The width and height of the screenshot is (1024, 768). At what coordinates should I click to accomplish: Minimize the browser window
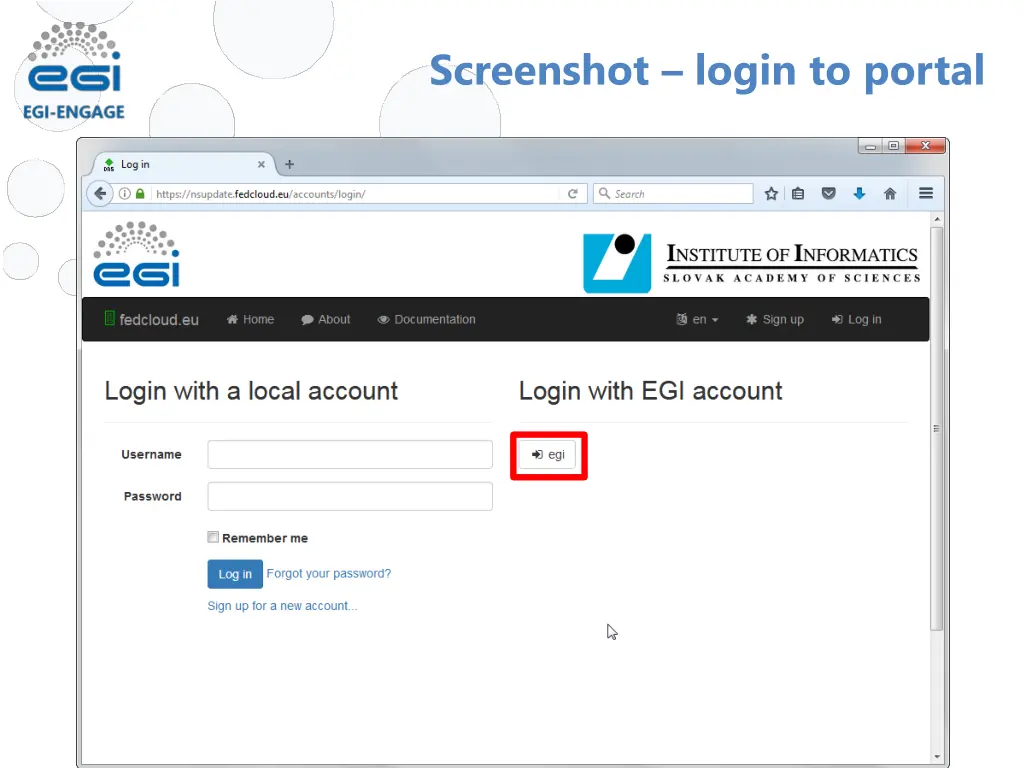point(870,146)
